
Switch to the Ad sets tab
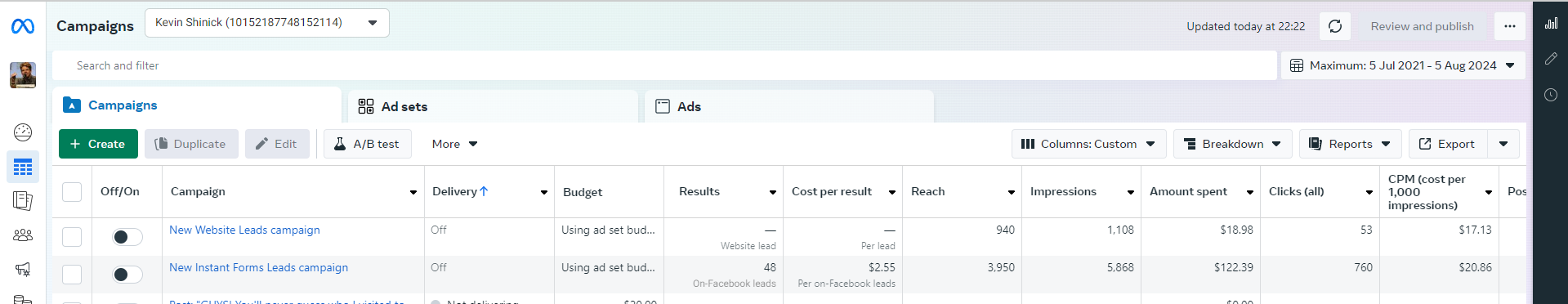point(493,106)
